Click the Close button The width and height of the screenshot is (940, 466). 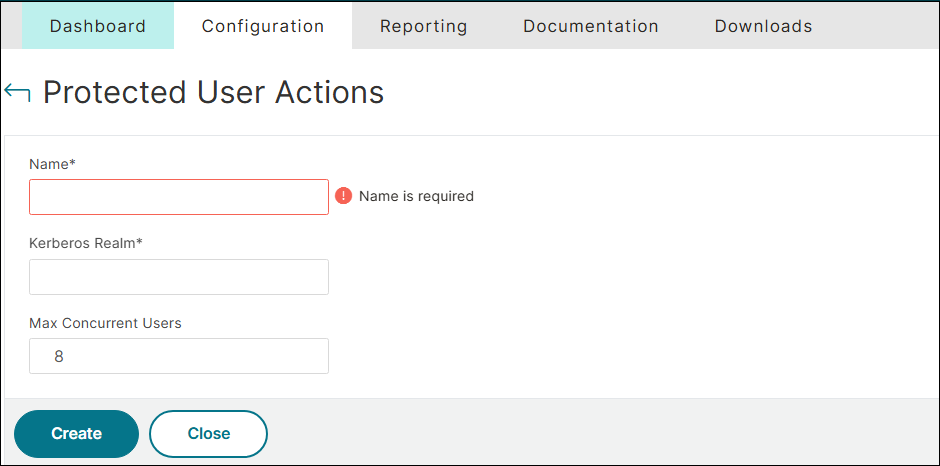click(208, 434)
